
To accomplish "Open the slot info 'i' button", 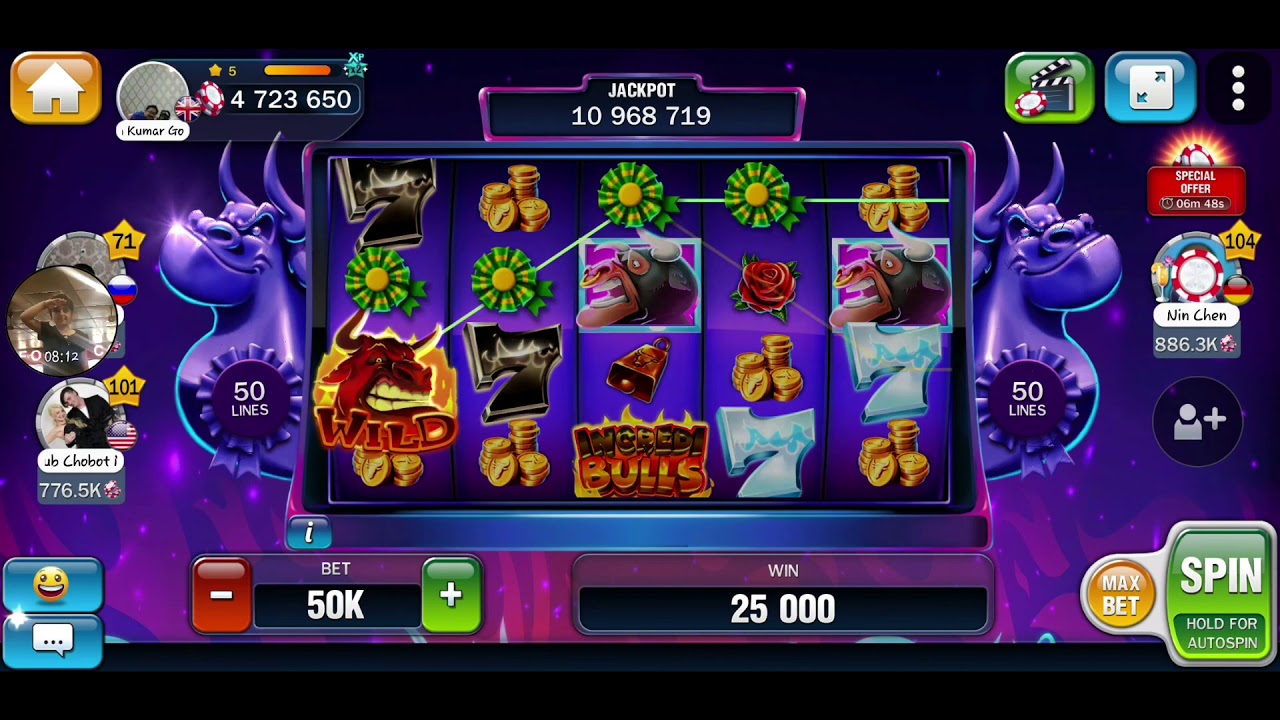I will (x=309, y=533).
